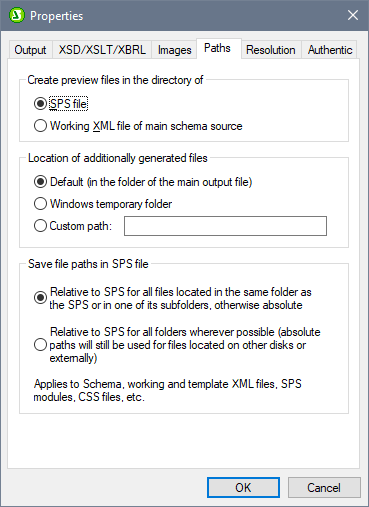Click the Windows temporary folder label text
This screenshot has height=507, width=369.
coord(111,204)
